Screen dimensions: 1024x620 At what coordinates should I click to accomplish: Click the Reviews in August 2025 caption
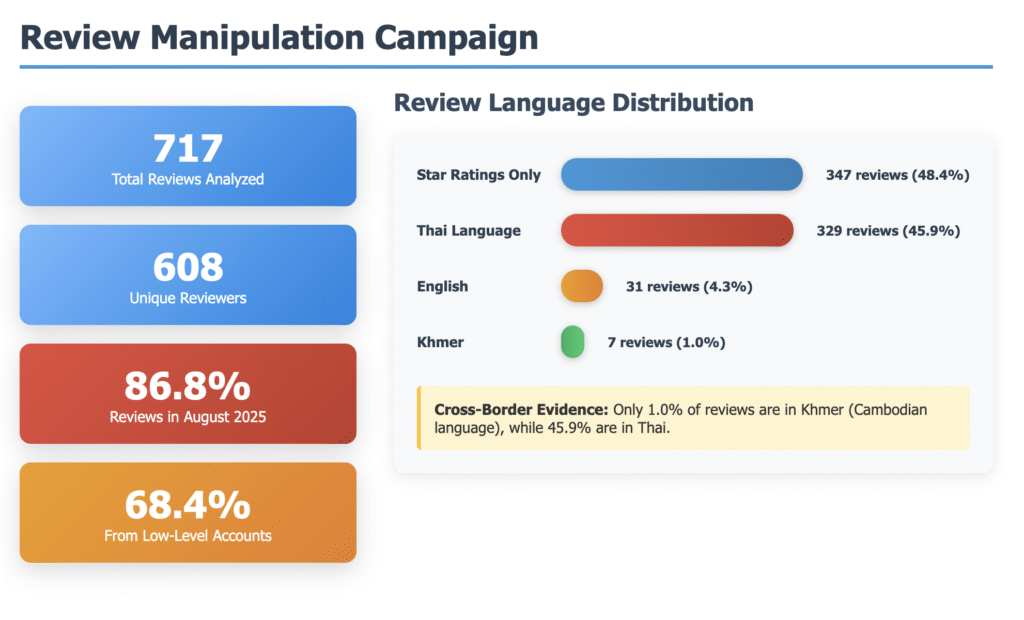click(x=188, y=417)
